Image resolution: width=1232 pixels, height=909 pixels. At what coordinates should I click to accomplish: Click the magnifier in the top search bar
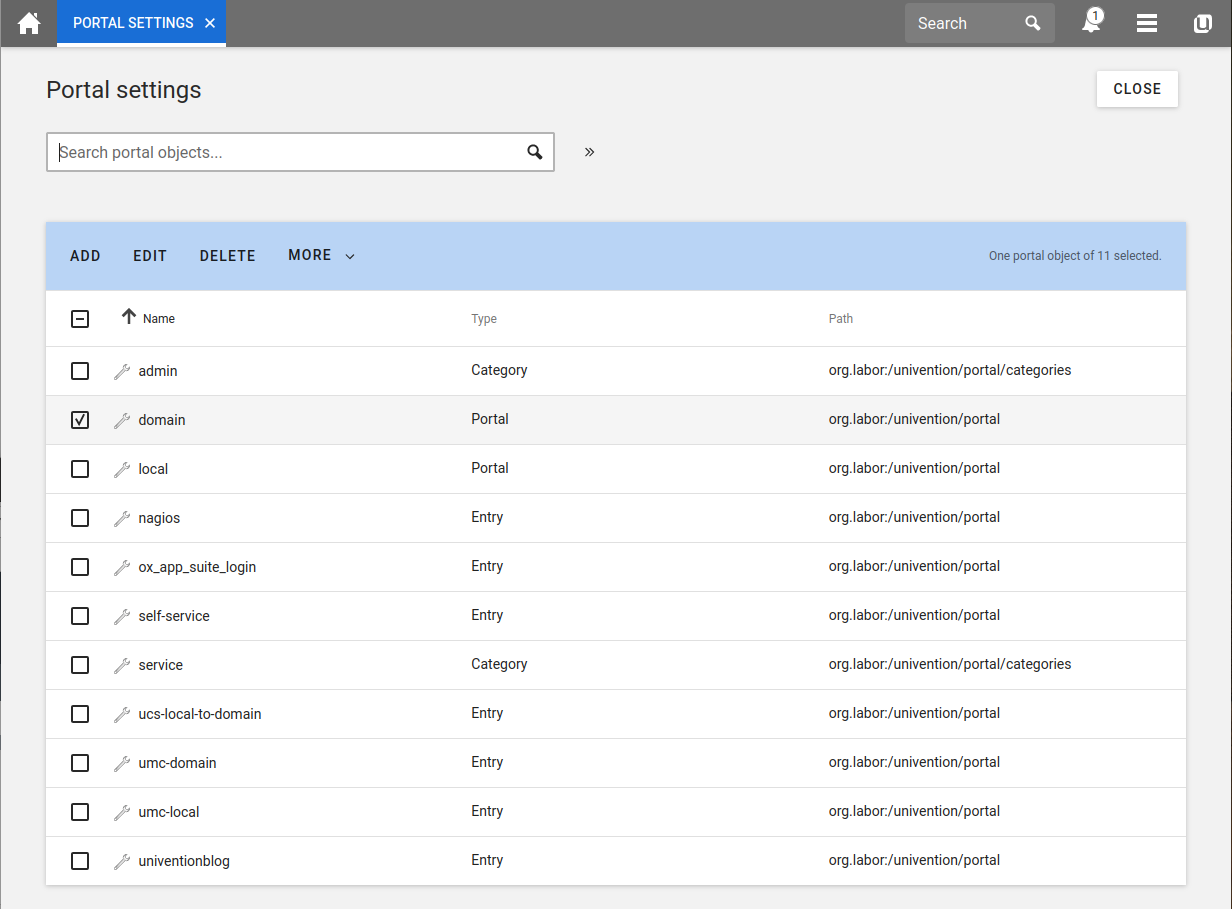[x=1033, y=23]
